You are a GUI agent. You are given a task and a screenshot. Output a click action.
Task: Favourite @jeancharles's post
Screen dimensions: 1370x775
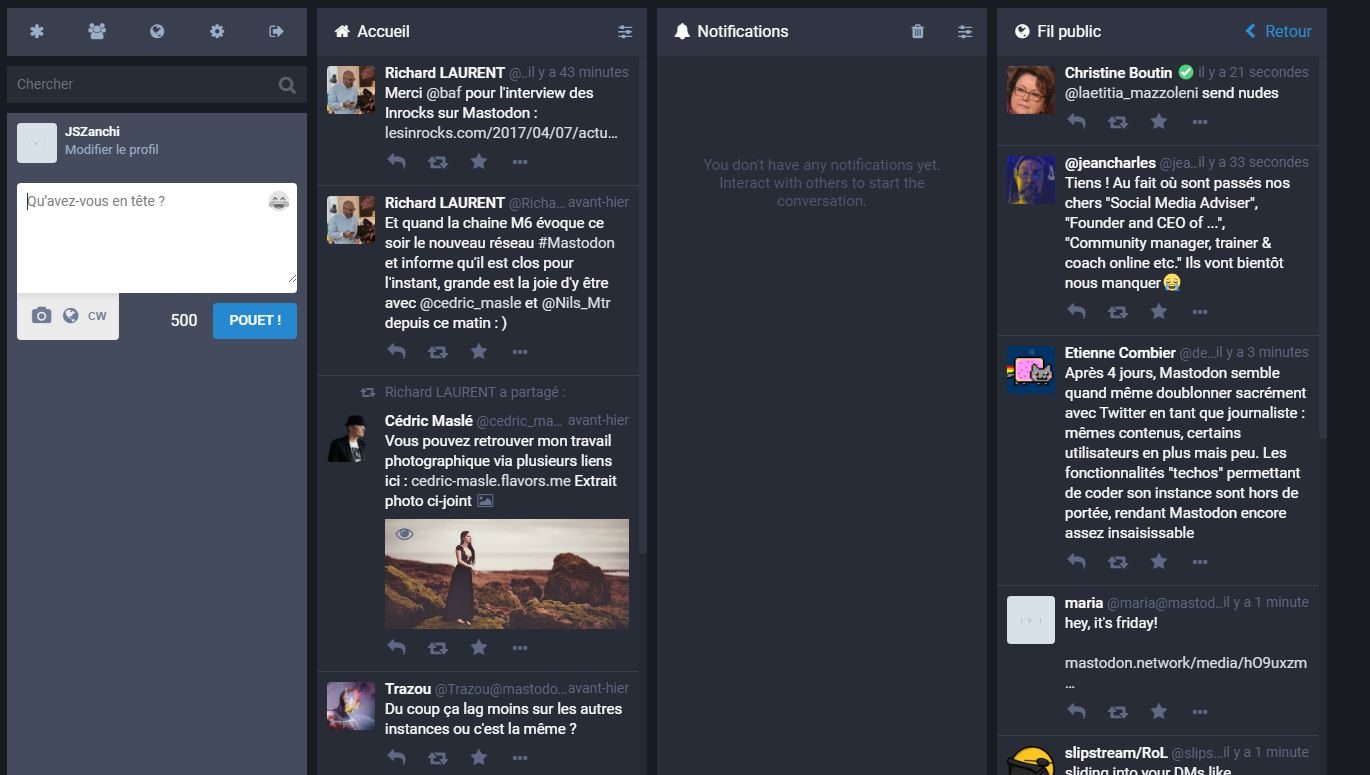(1159, 311)
